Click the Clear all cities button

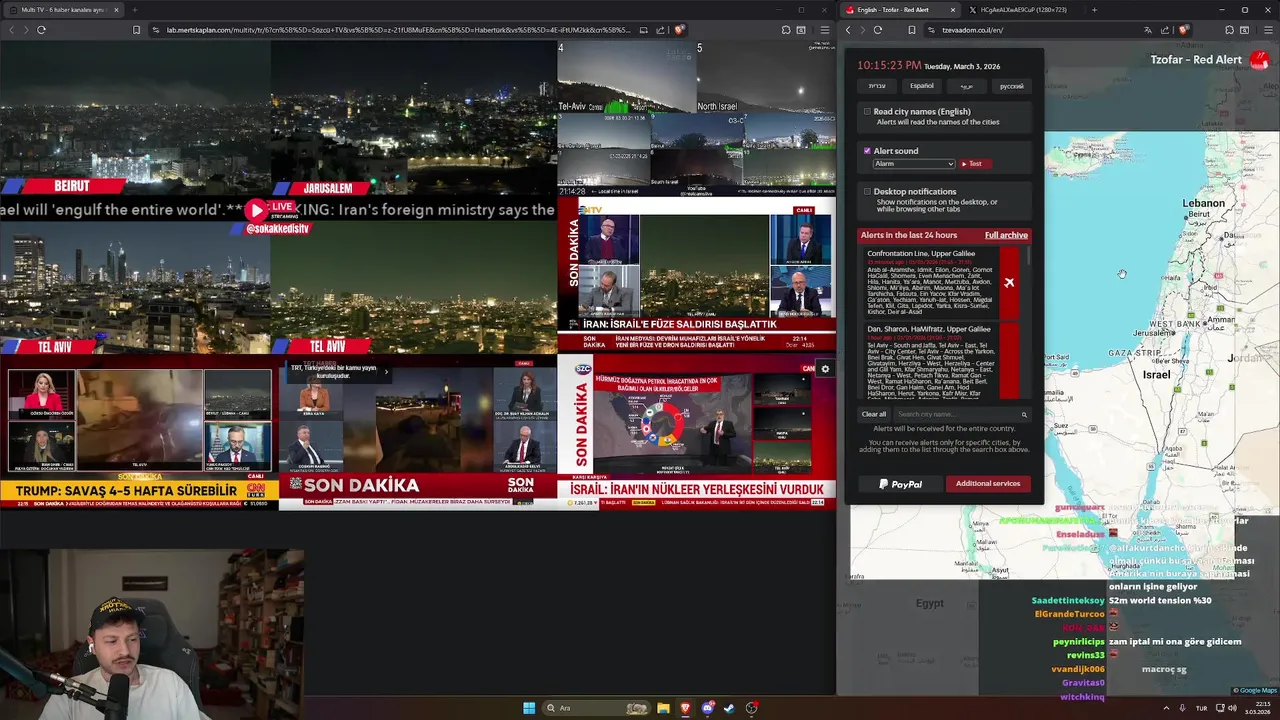pyautogui.click(x=874, y=414)
